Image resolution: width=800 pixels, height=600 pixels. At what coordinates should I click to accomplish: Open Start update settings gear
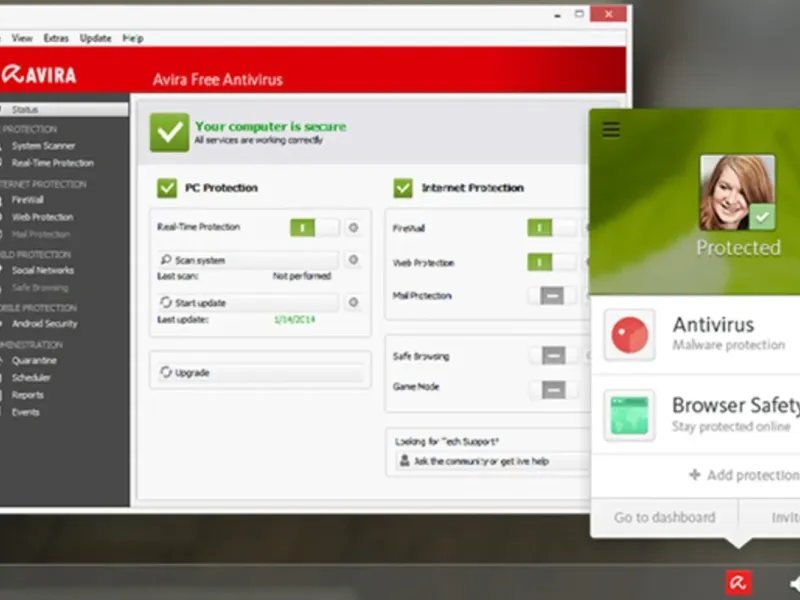pyautogui.click(x=353, y=303)
